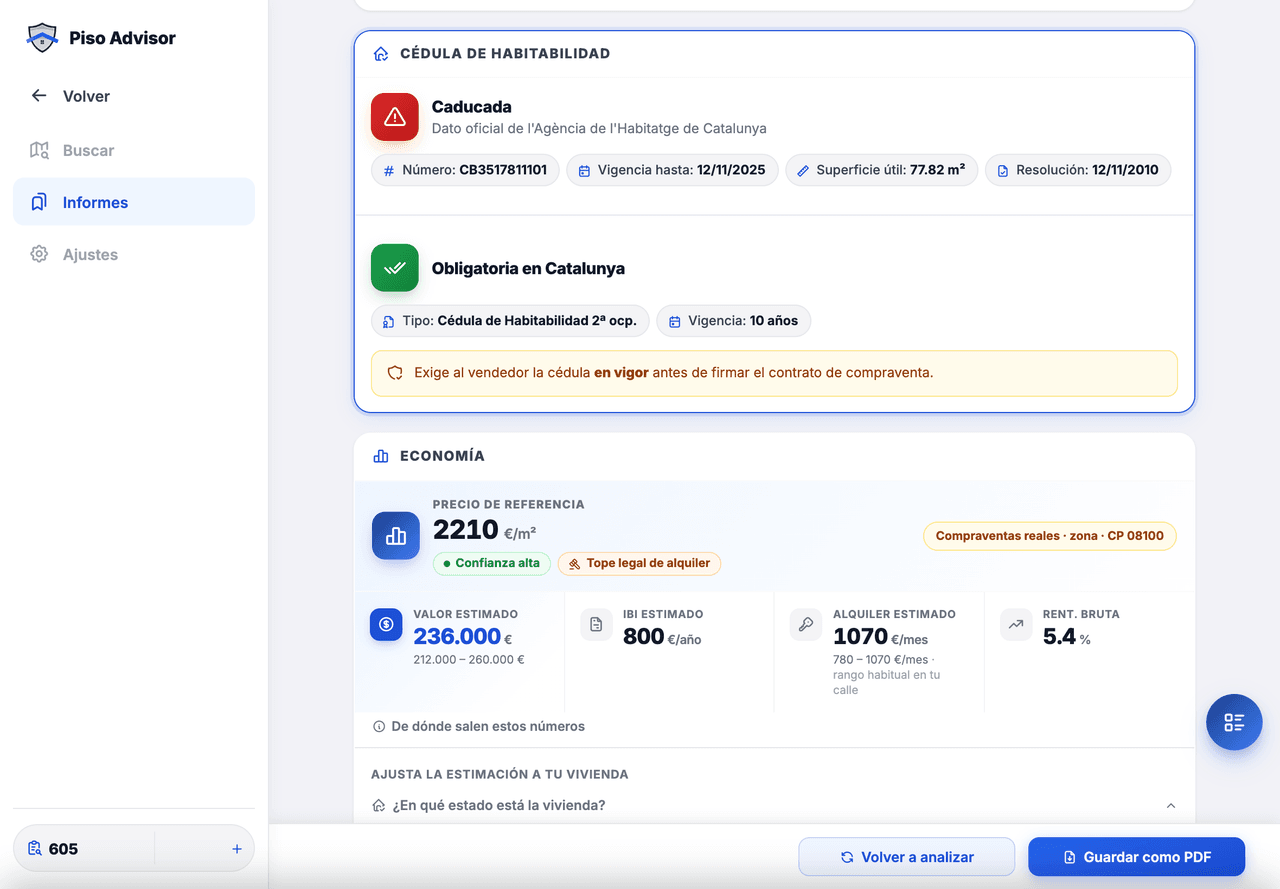This screenshot has width=1280, height=889.
Task: Click the document icon for IBI estimado
Action: click(x=596, y=624)
